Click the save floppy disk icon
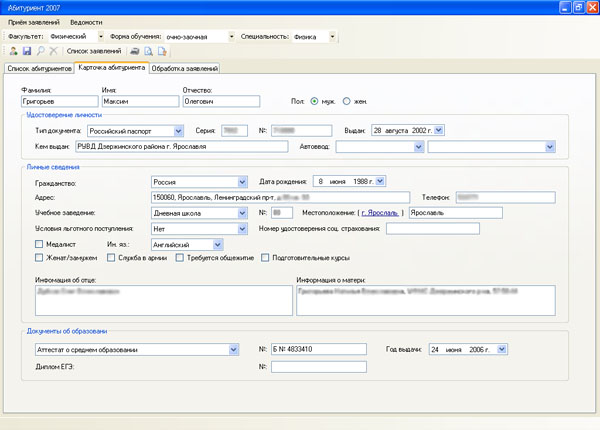600x430 pixels. click(x=26, y=50)
